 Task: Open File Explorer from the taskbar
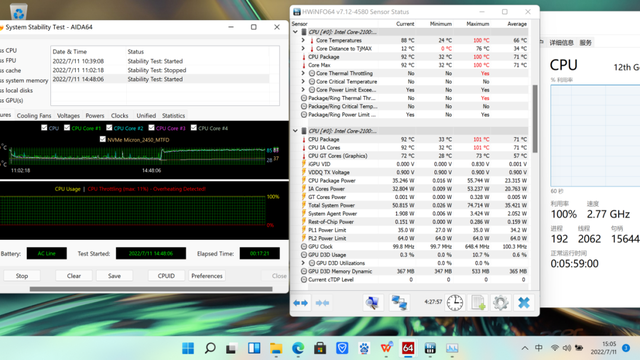(x=276, y=348)
